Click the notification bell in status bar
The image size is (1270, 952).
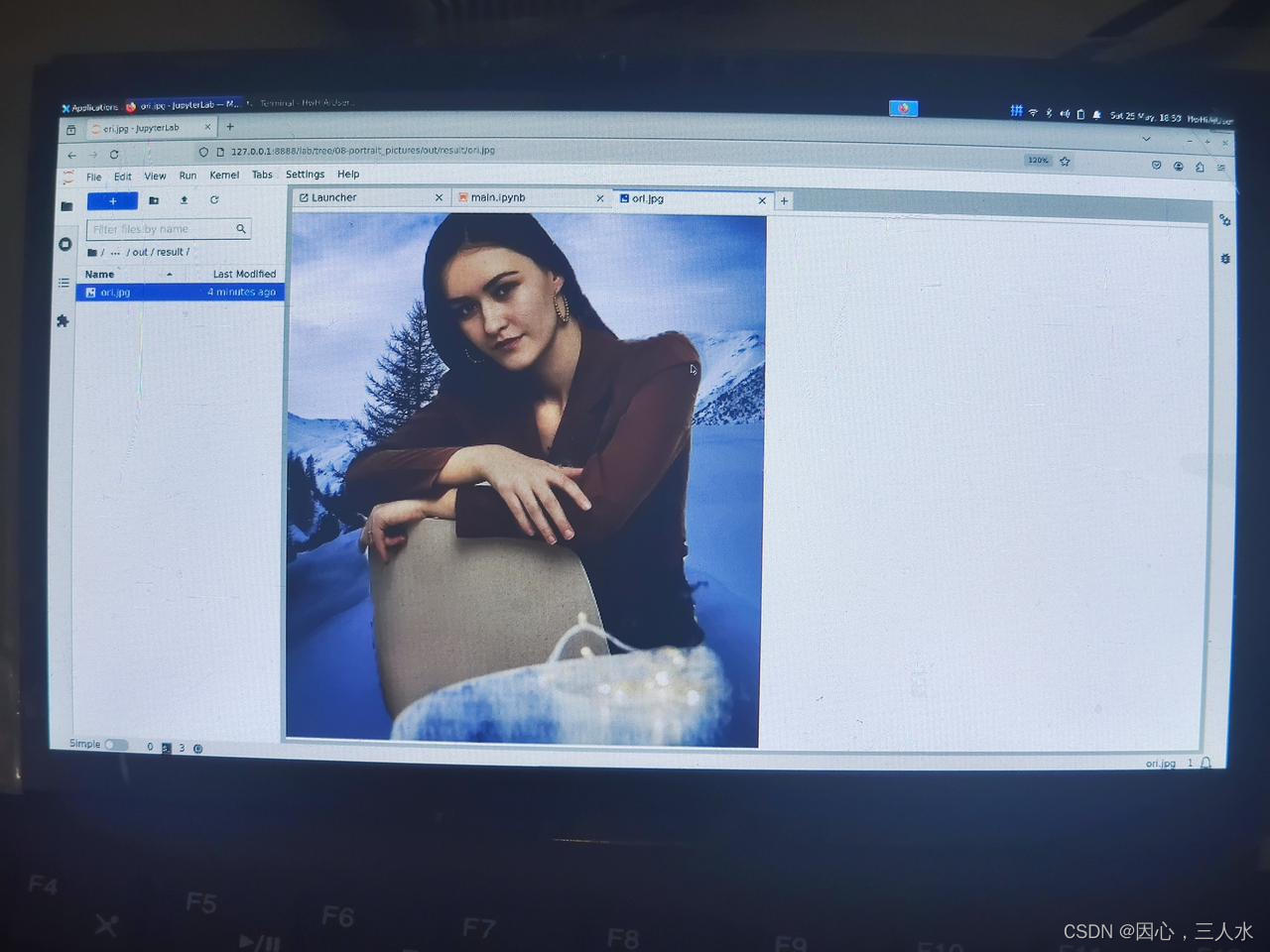click(1206, 763)
